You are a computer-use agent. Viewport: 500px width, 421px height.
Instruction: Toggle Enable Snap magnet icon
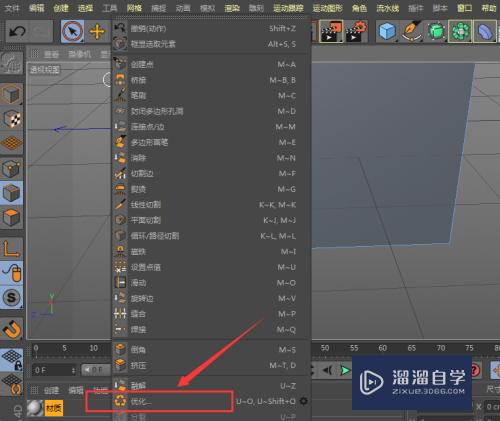[12, 328]
